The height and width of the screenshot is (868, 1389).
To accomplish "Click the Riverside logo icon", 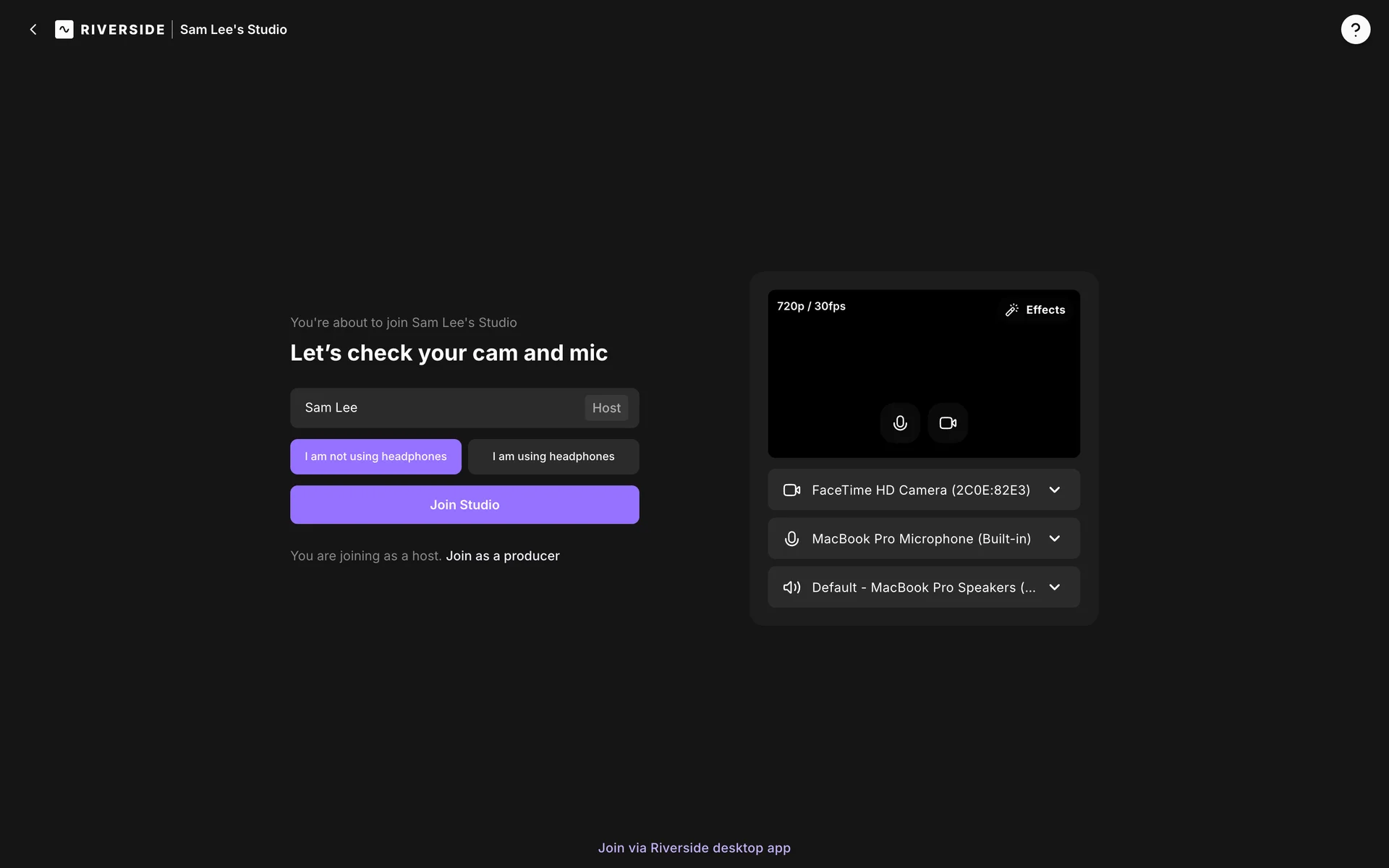I will pos(64,30).
